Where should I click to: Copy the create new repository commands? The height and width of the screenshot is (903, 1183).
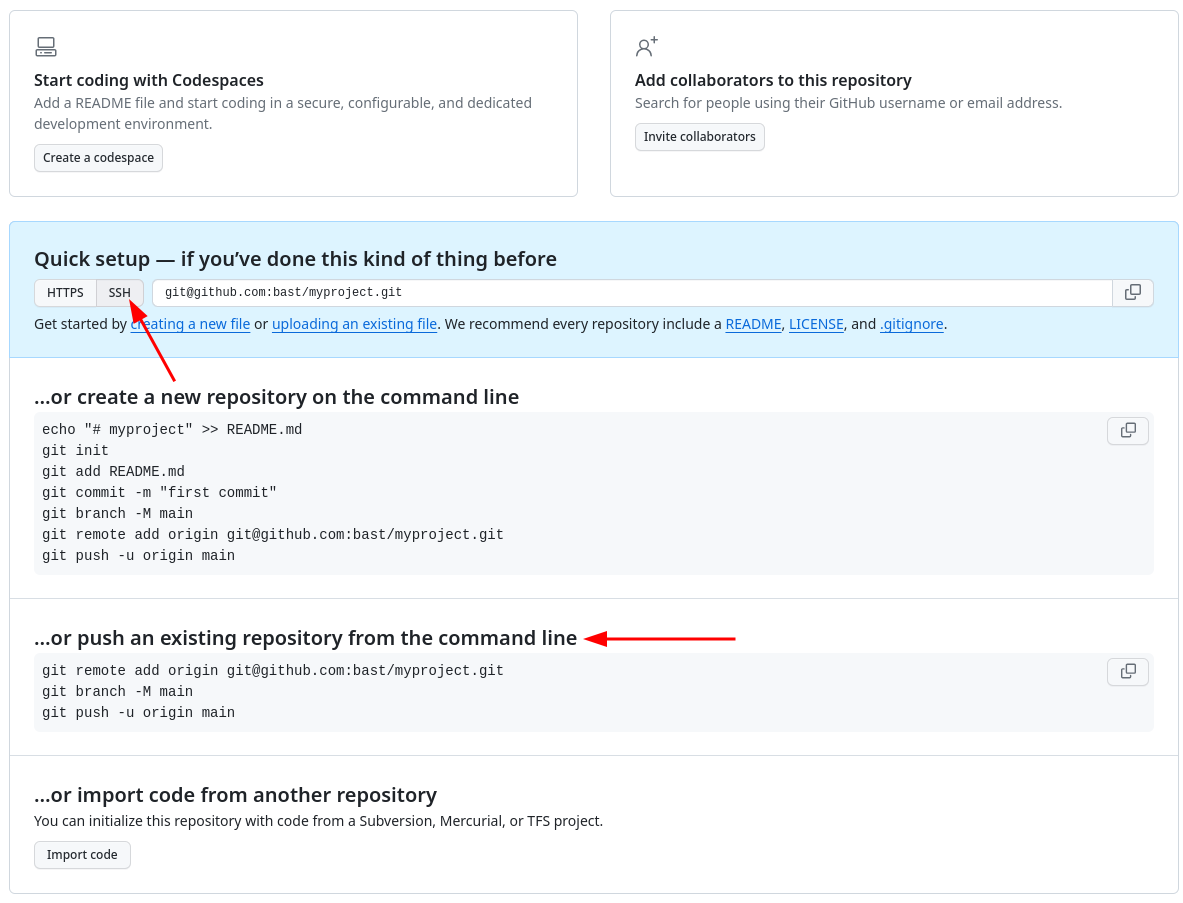(x=1127, y=431)
